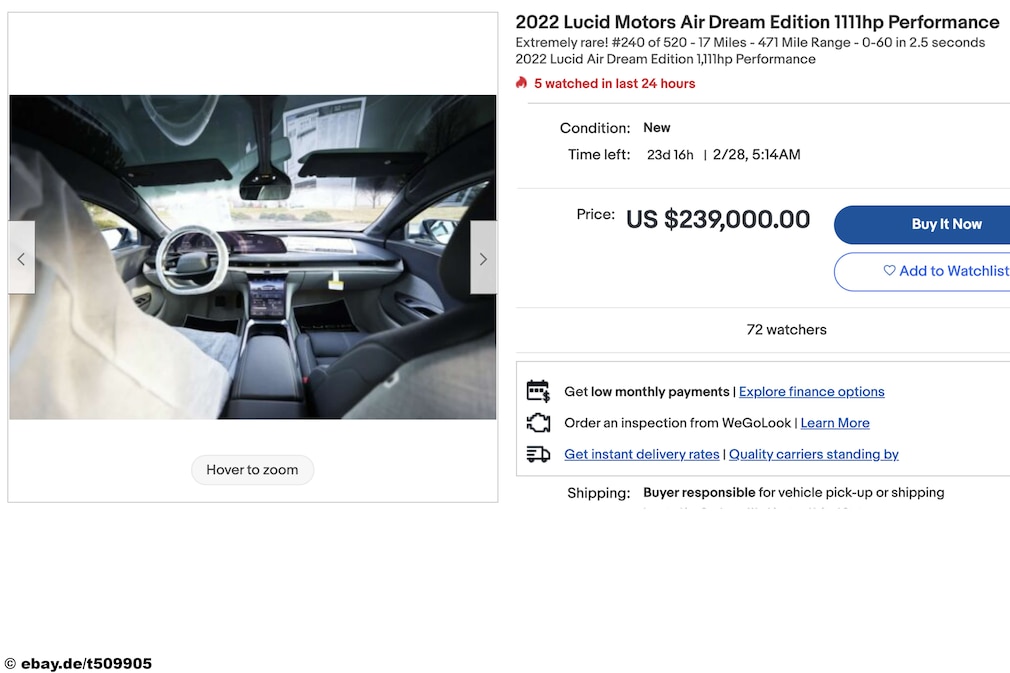Click the engine icon for WeGoLook inspection
The image size is (1010, 673).
click(x=539, y=423)
